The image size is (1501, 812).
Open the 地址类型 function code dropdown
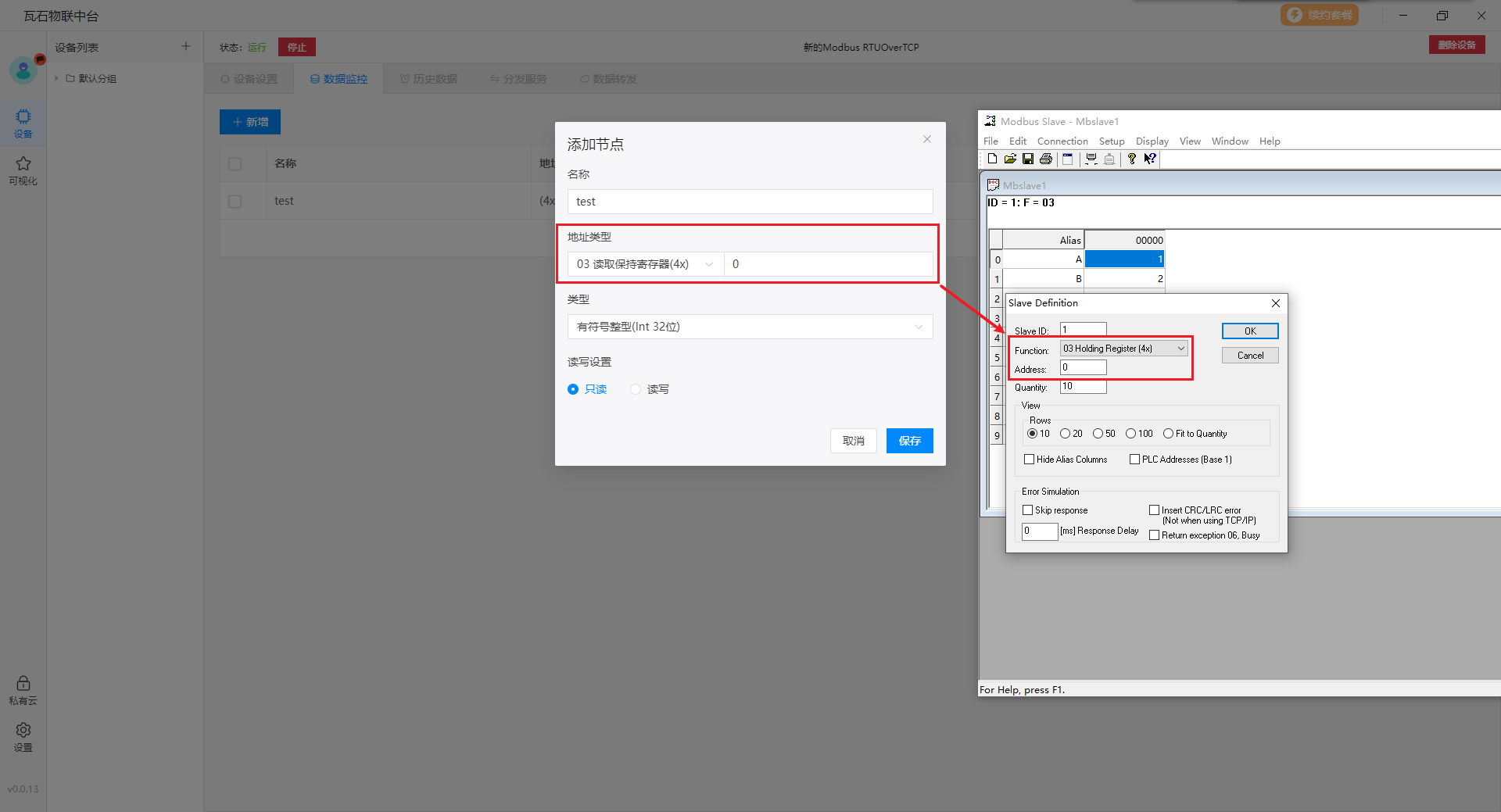644,264
